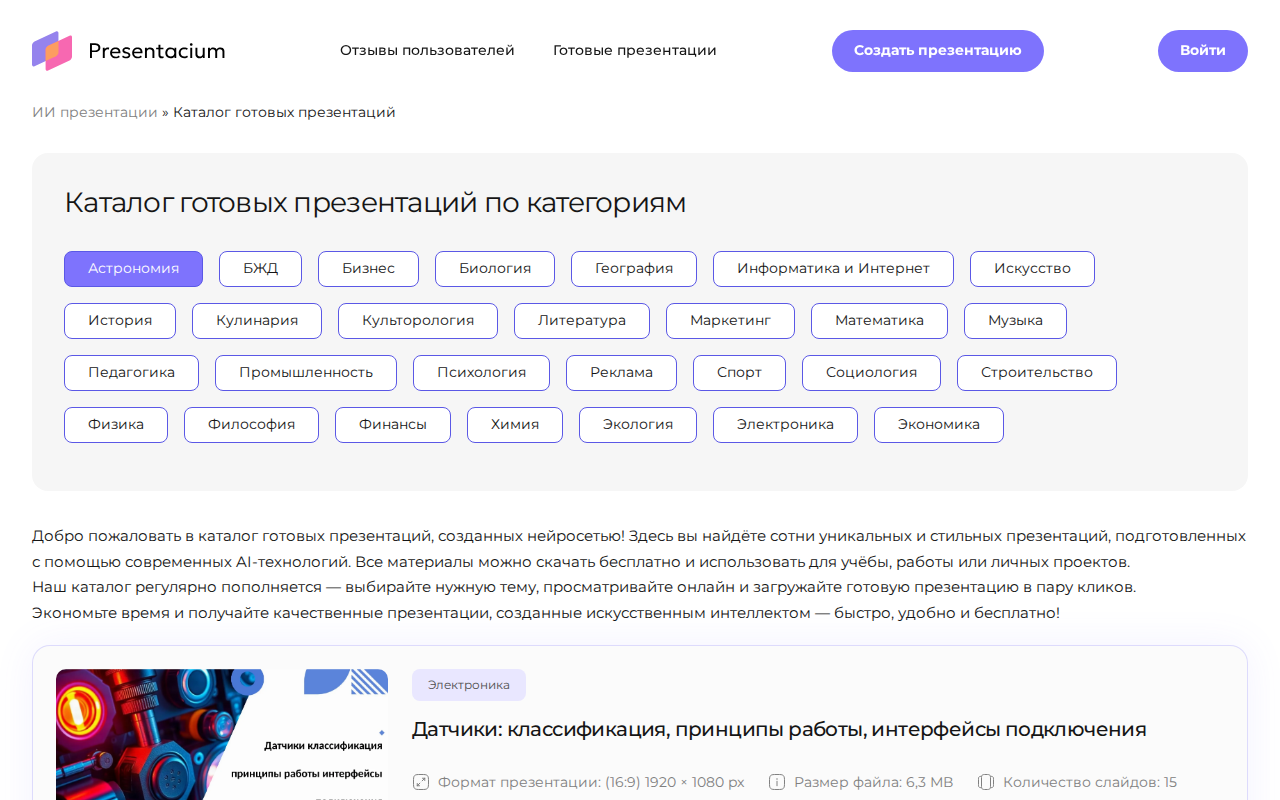Show Психология presentations
The image size is (1280, 800).
(x=482, y=373)
